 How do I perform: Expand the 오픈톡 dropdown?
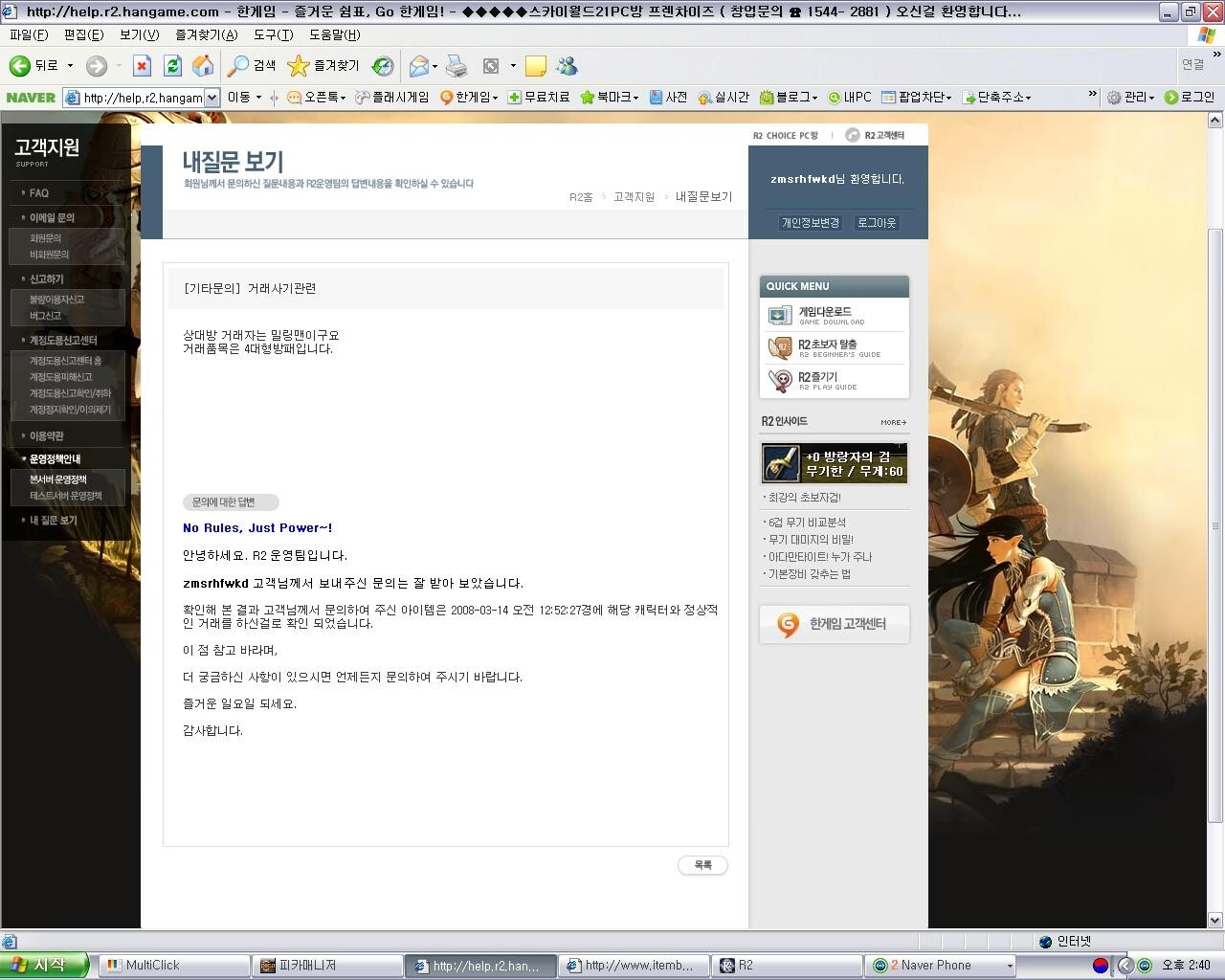[x=342, y=98]
